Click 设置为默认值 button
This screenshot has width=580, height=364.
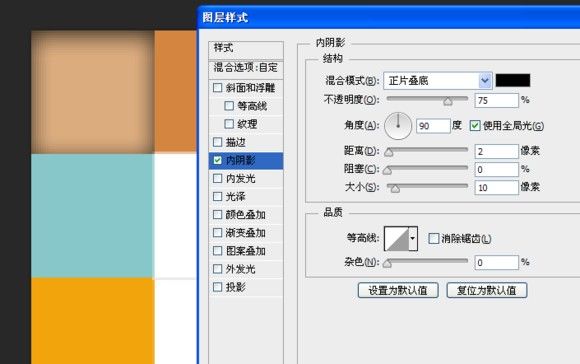click(398, 290)
